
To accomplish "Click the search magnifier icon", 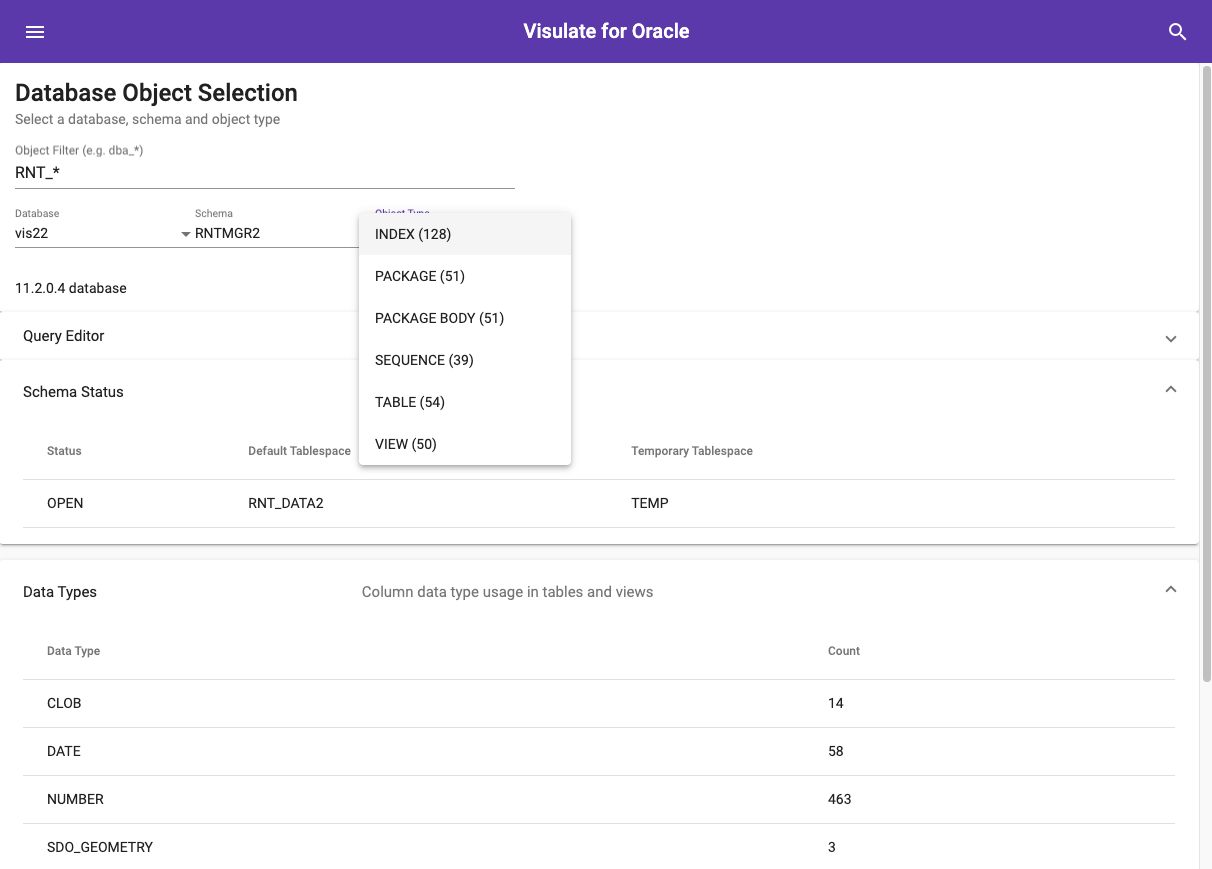I will pyautogui.click(x=1177, y=32).
